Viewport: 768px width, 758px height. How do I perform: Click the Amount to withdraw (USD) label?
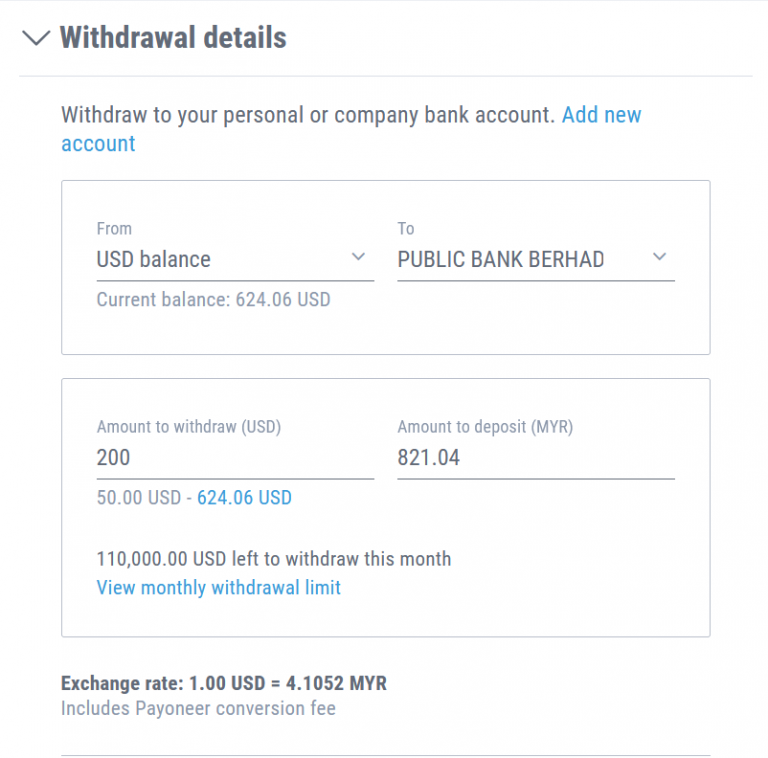[x=189, y=427]
